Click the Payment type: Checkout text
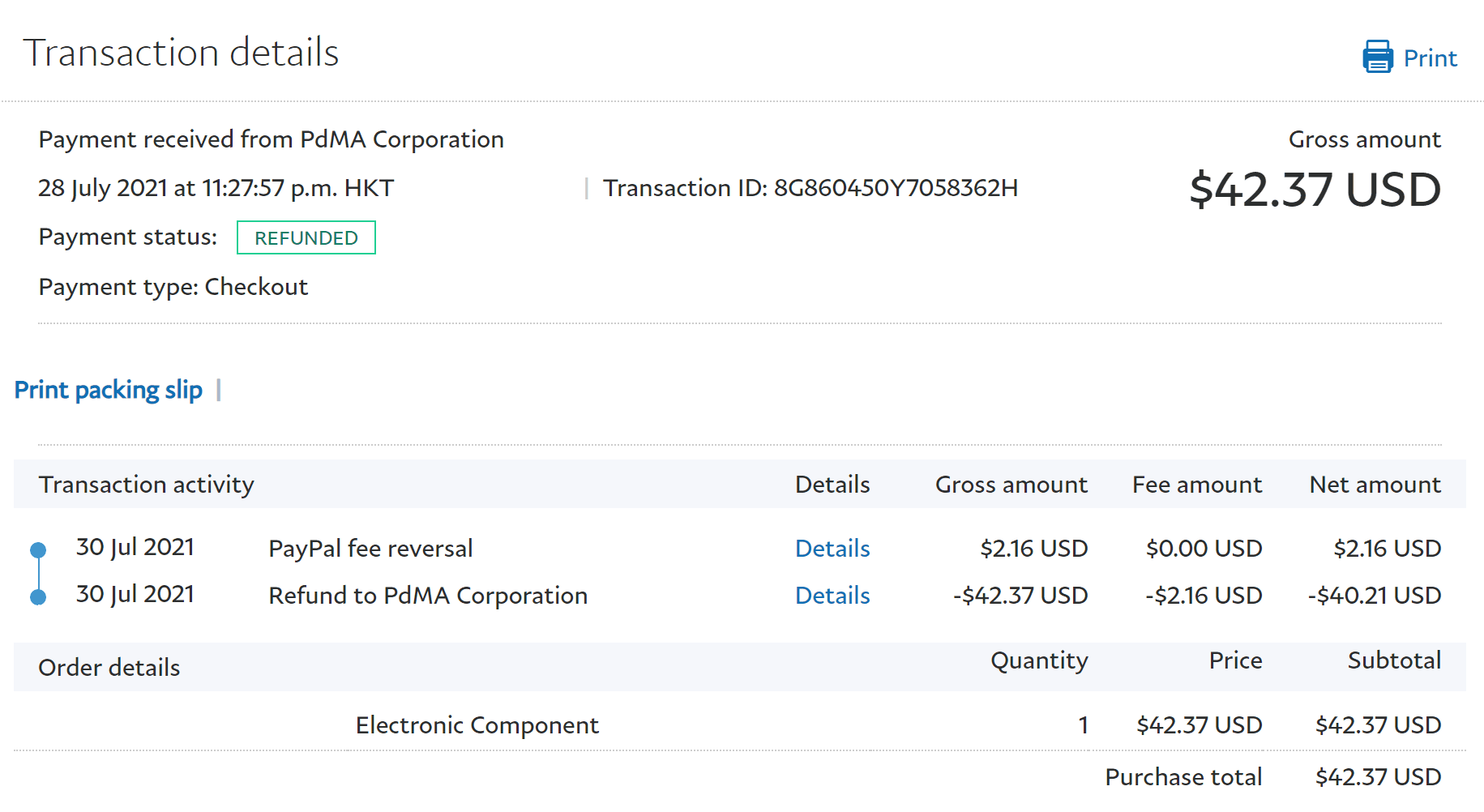This screenshot has width=1484, height=812. (173, 287)
